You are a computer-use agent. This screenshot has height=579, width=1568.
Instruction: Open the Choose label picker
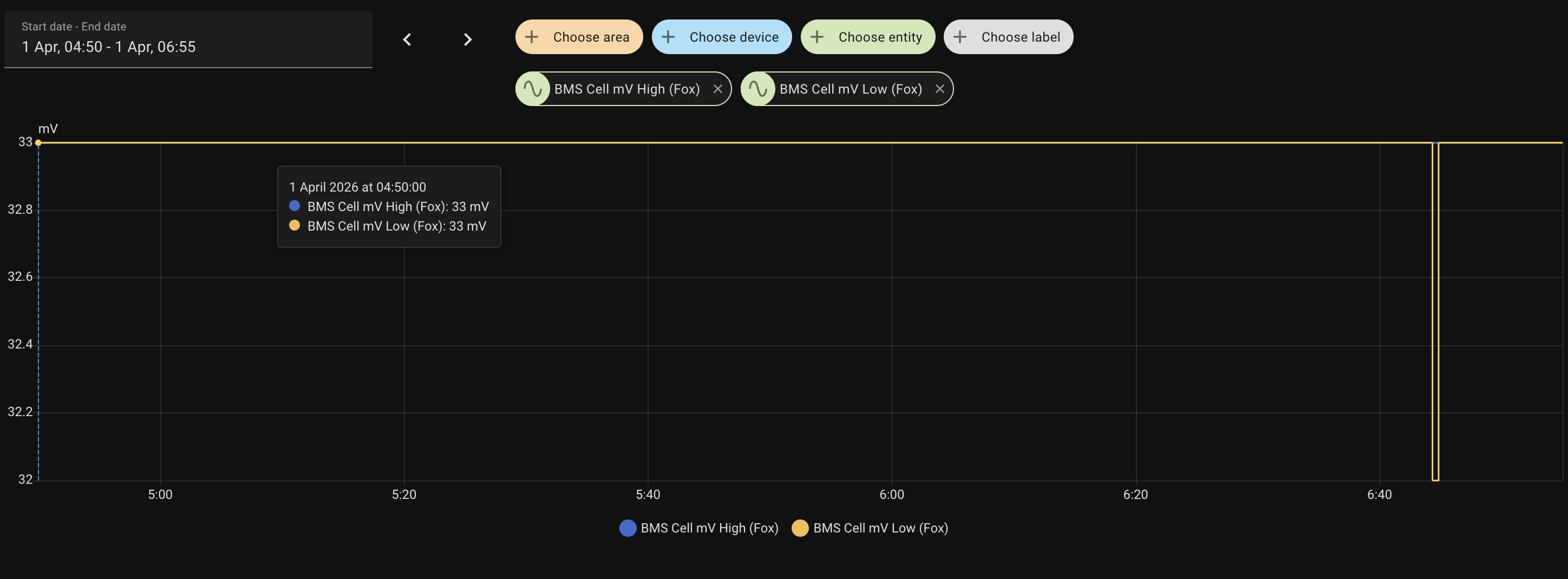click(x=1020, y=37)
